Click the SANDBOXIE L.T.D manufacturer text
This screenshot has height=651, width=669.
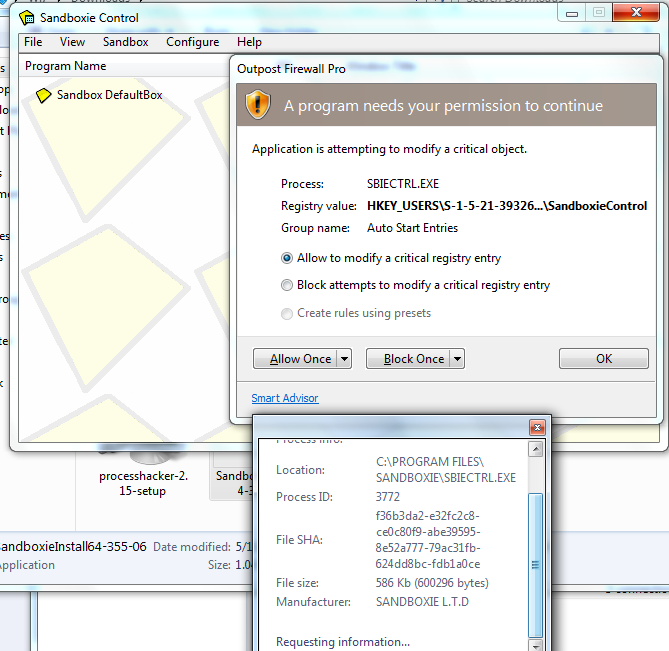(x=422, y=602)
